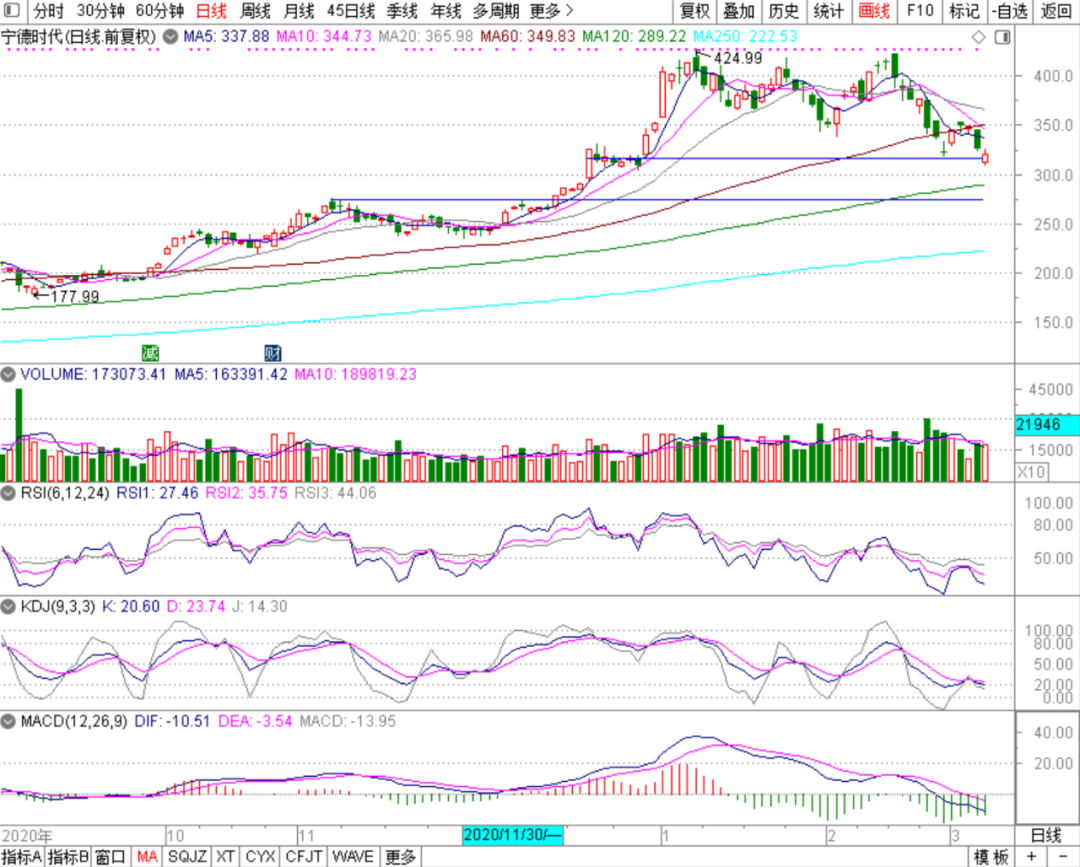Click the 叠加 overlay button
1080x867 pixels.
(x=739, y=11)
